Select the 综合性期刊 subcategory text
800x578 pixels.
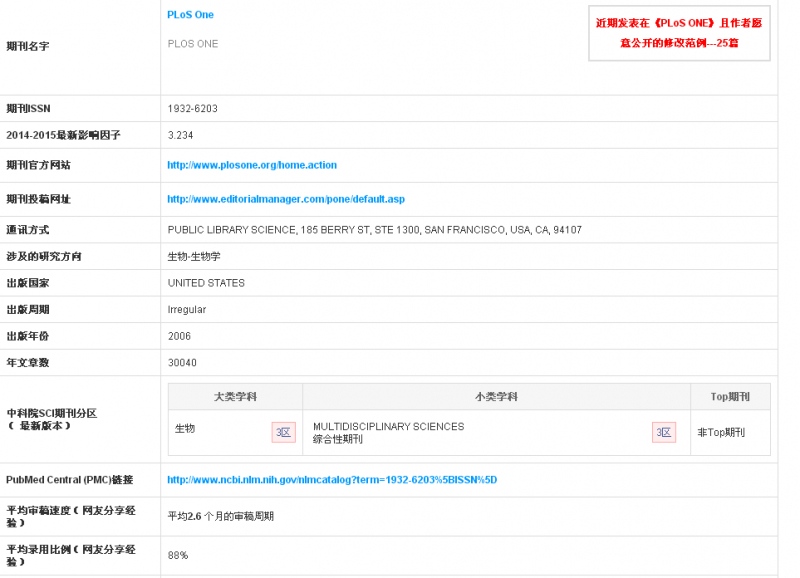[338, 439]
